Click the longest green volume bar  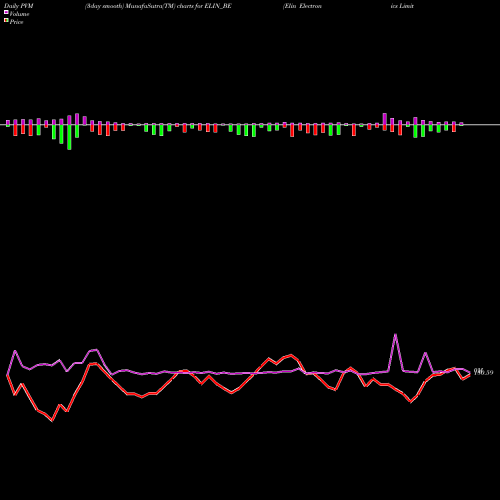point(69,137)
